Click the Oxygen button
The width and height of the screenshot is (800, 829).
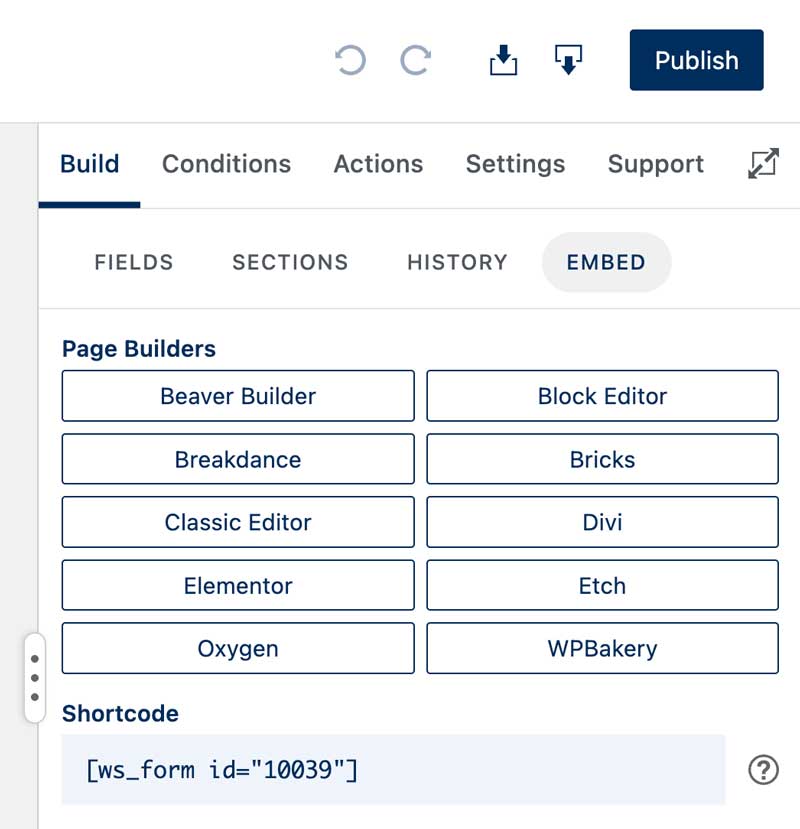tap(238, 648)
